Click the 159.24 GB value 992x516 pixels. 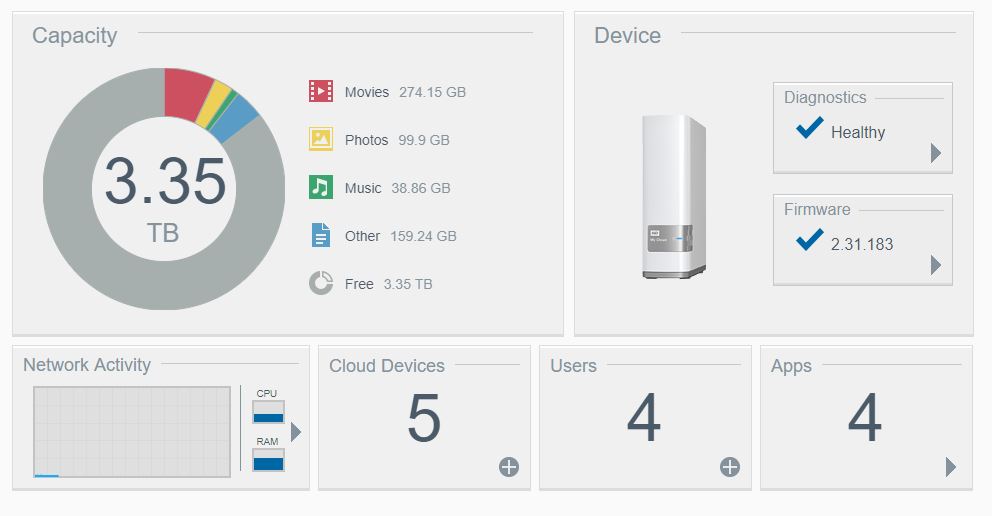tap(423, 236)
